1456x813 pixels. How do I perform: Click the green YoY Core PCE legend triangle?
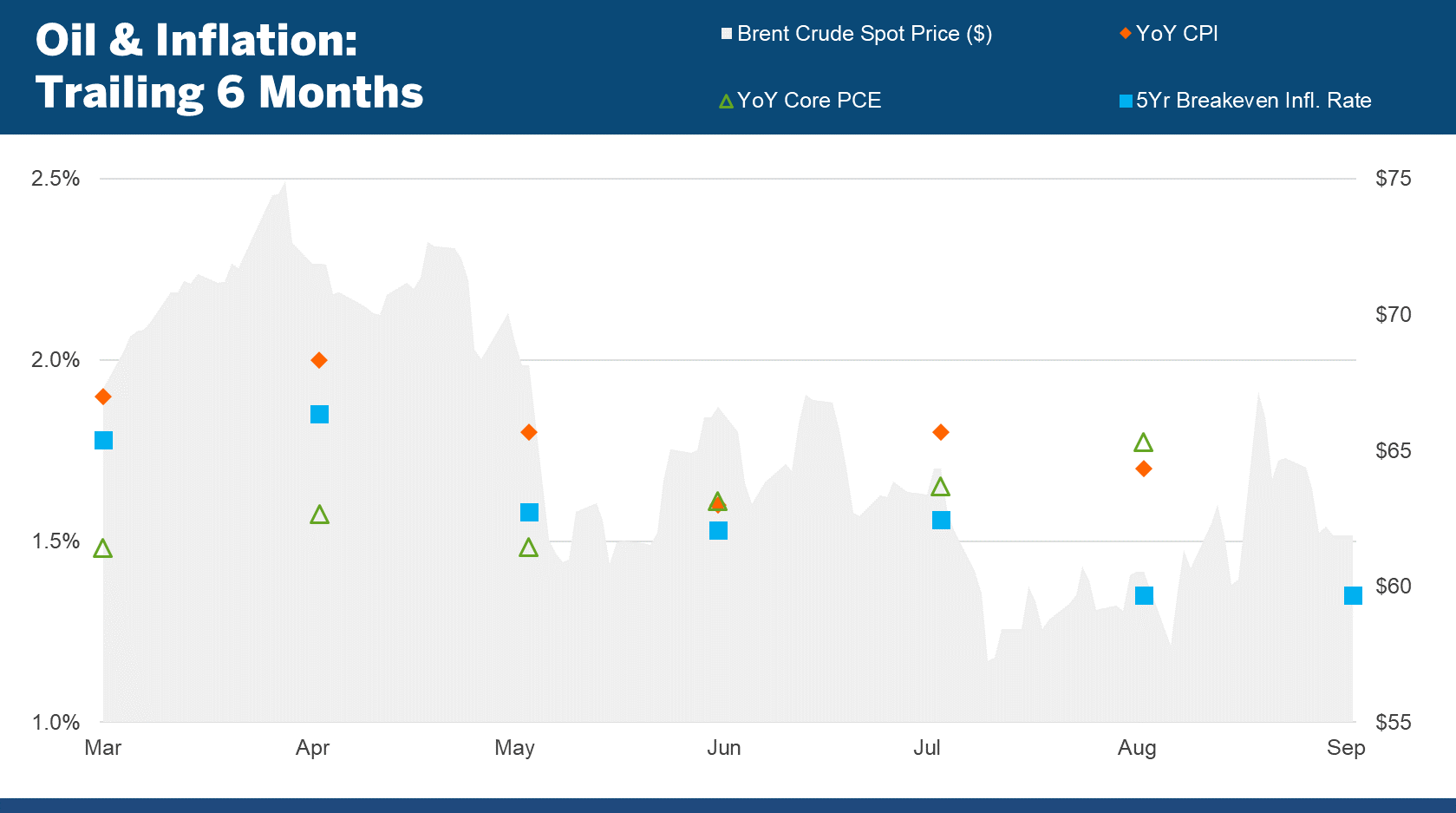726,102
